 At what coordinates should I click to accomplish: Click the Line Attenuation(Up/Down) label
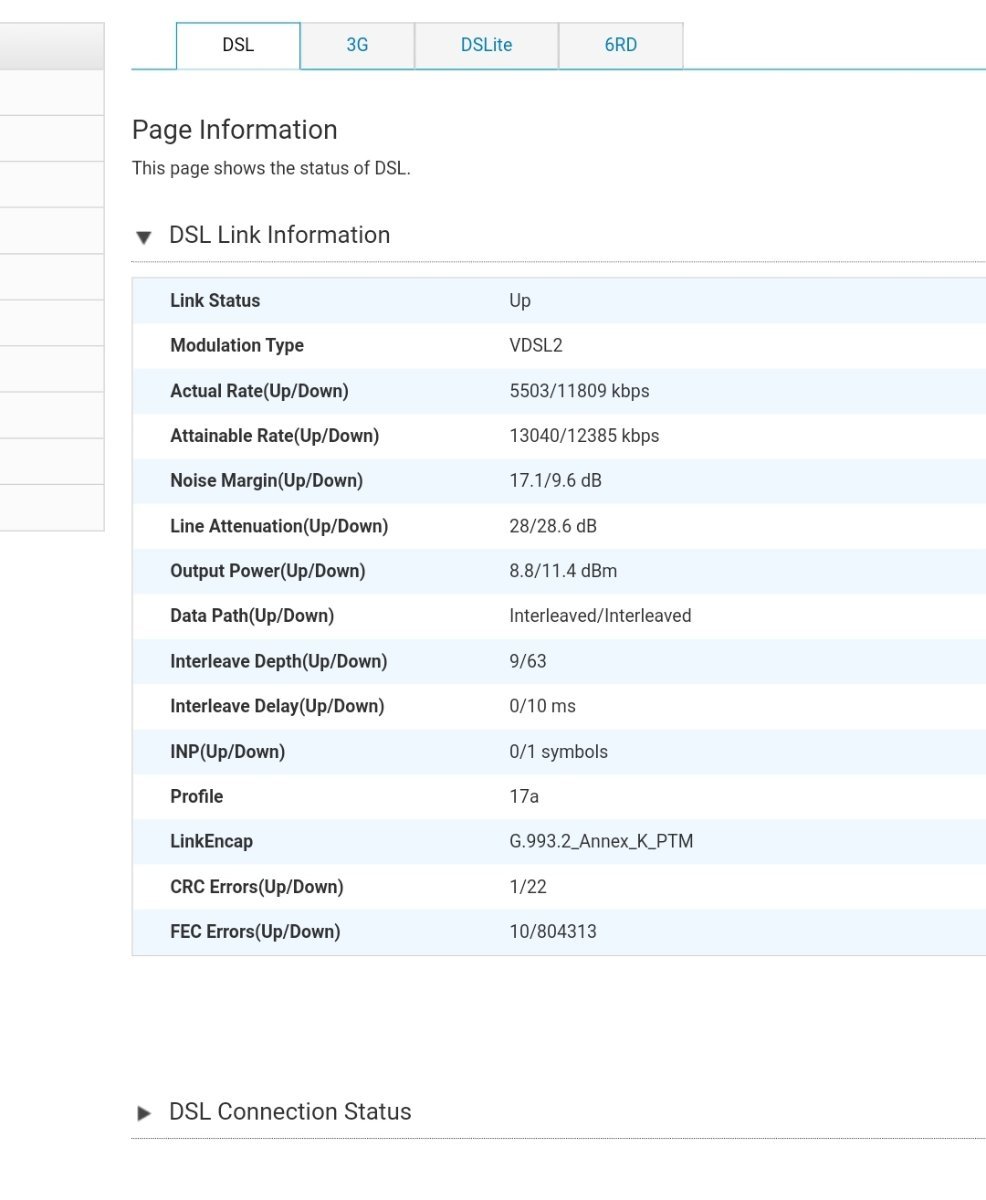click(x=279, y=526)
